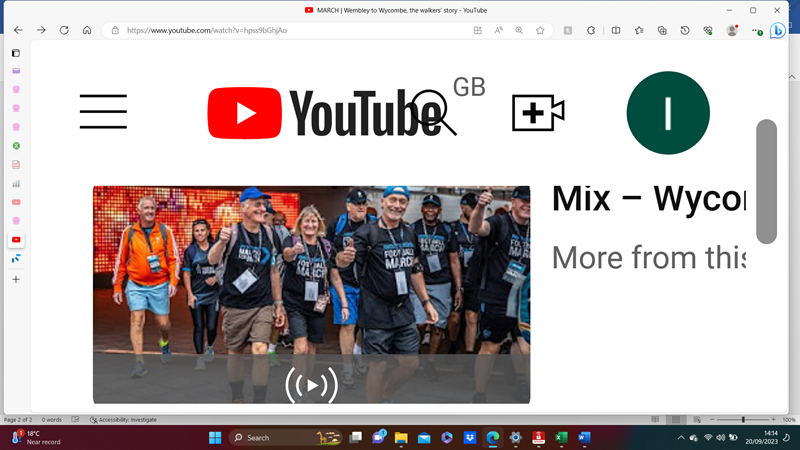Show hidden system tray icons chevron
The width and height of the screenshot is (800, 450).
click(681, 438)
